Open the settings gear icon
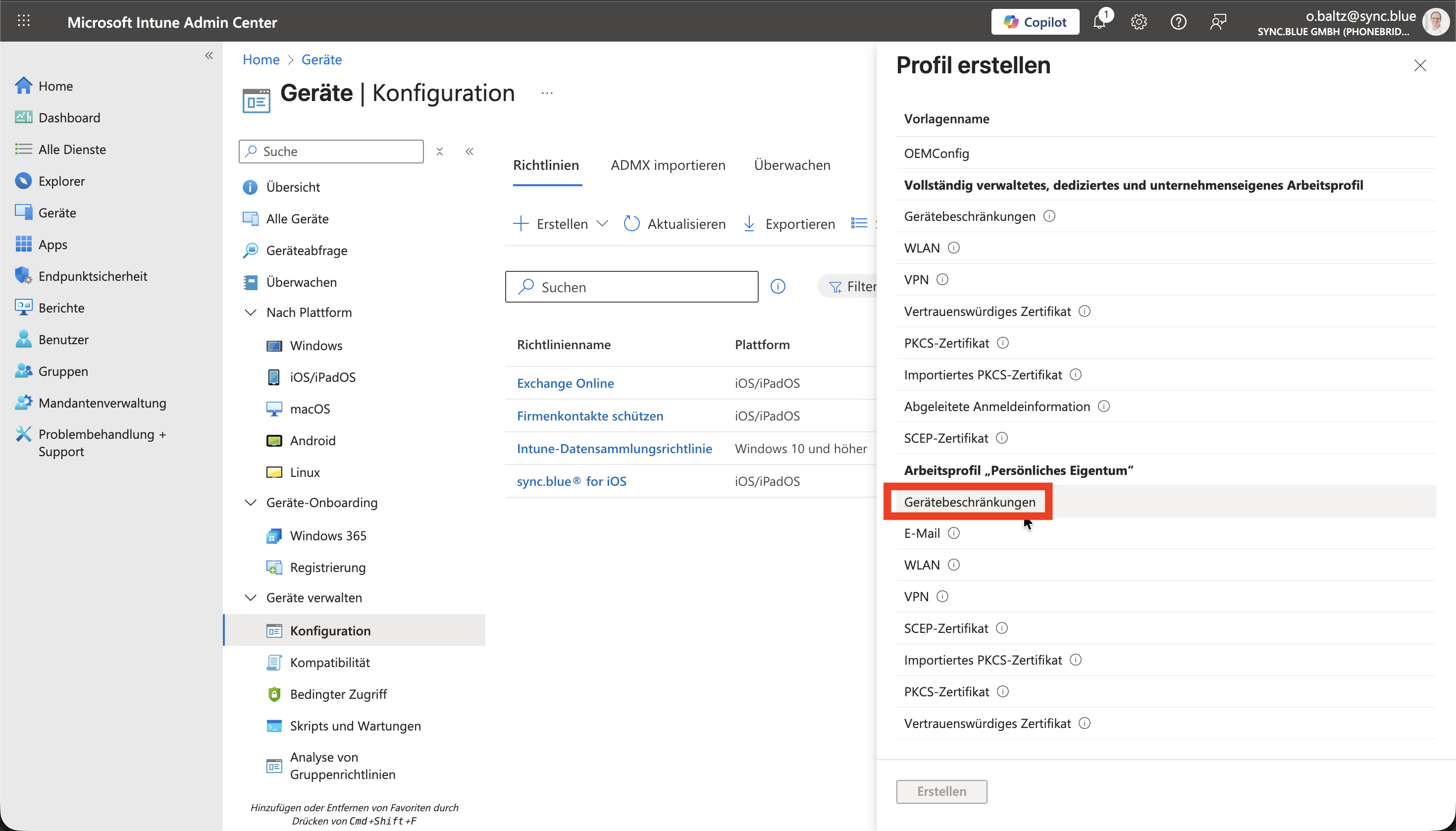The height and width of the screenshot is (831, 1456). (x=1139, y=22)
